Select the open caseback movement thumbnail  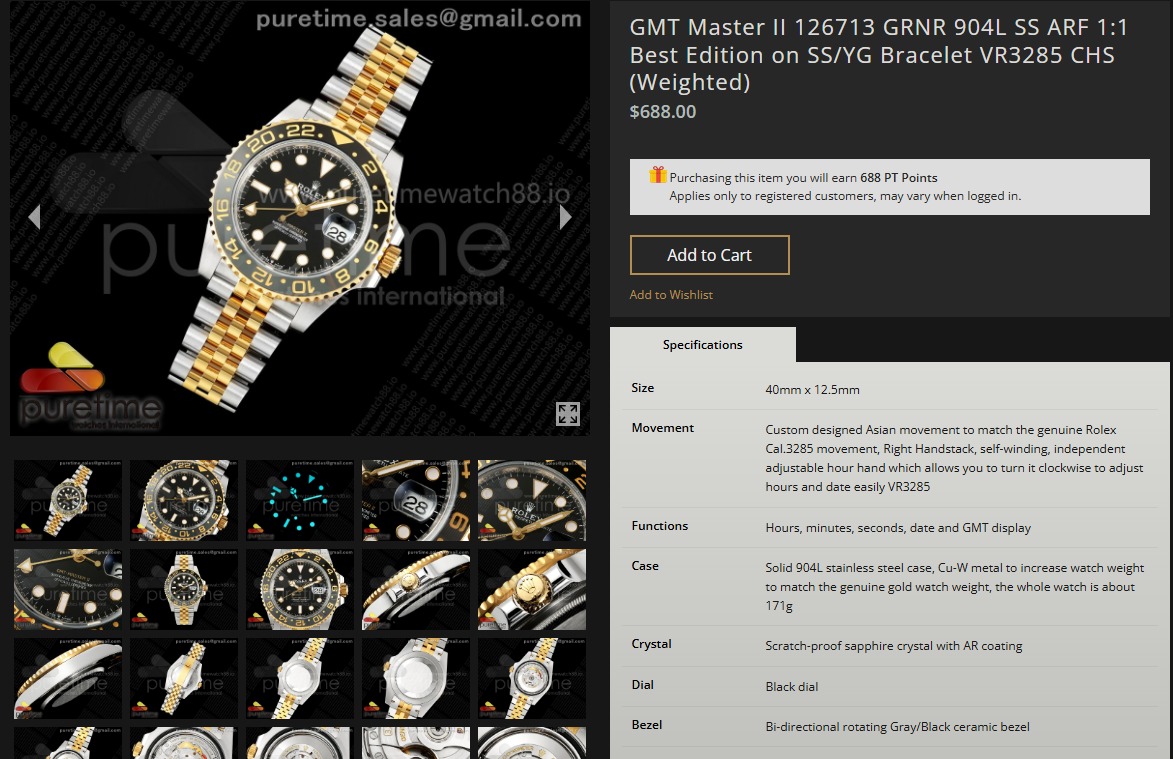coord(532,678)
